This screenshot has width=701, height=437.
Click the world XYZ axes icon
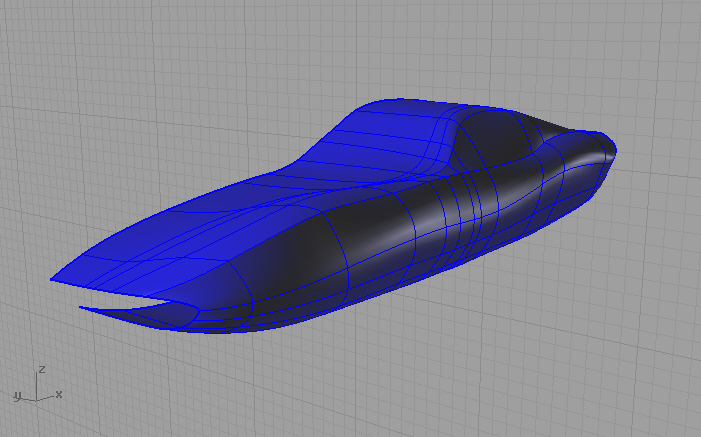(x=38, y=384)
